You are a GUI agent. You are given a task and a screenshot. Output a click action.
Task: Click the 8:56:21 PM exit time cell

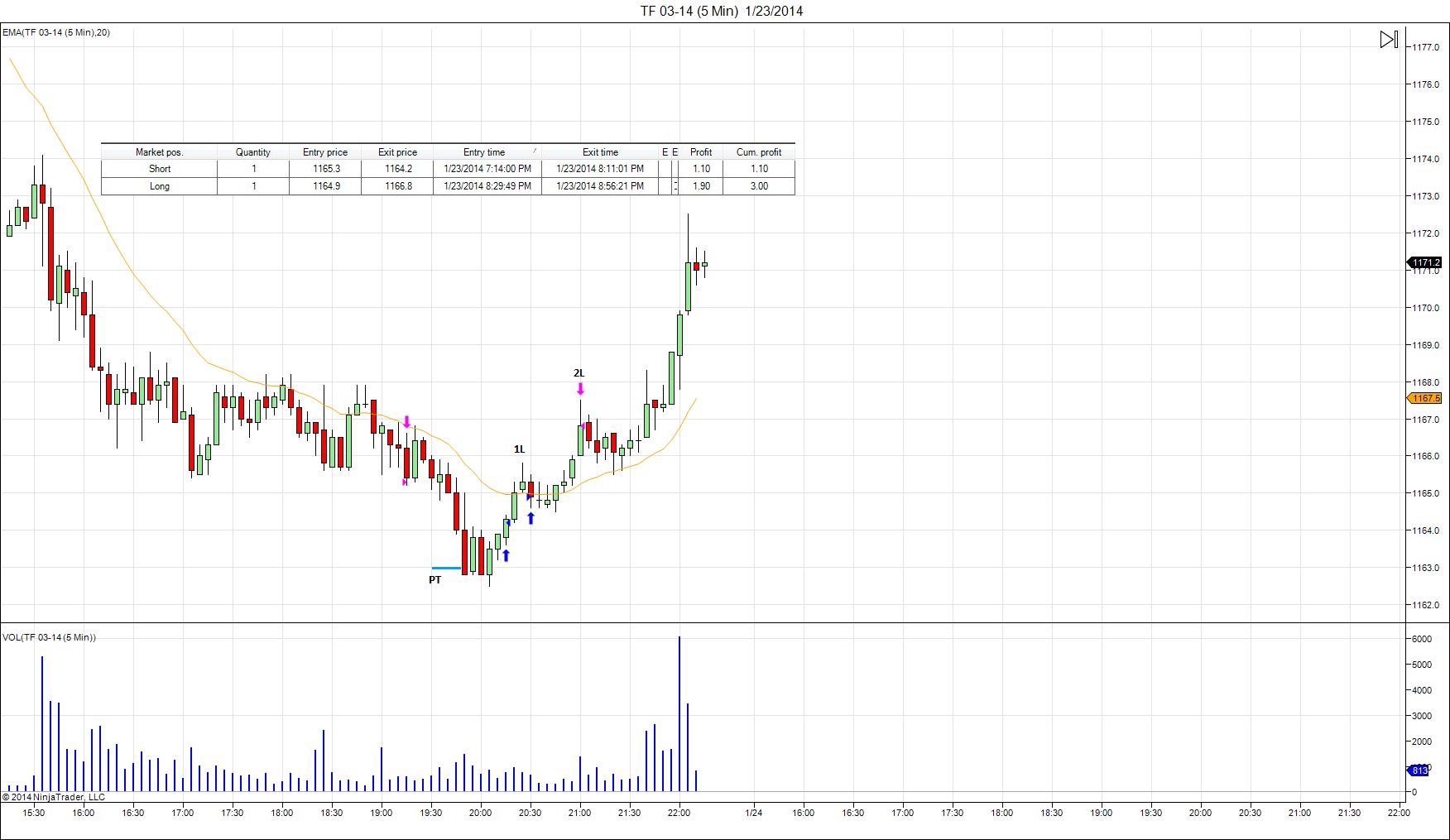600,186
